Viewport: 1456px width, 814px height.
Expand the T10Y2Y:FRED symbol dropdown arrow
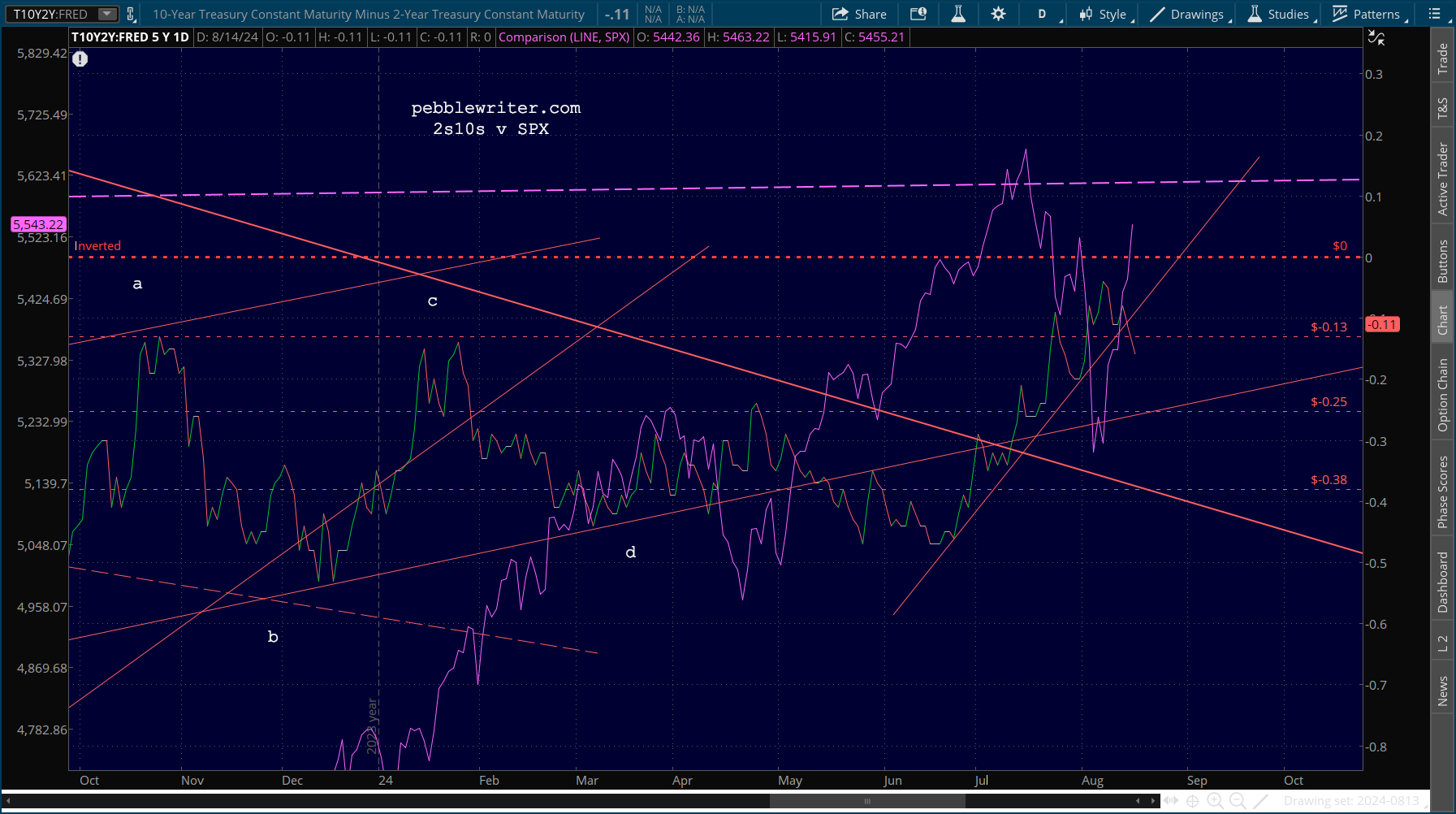(106, 14)
